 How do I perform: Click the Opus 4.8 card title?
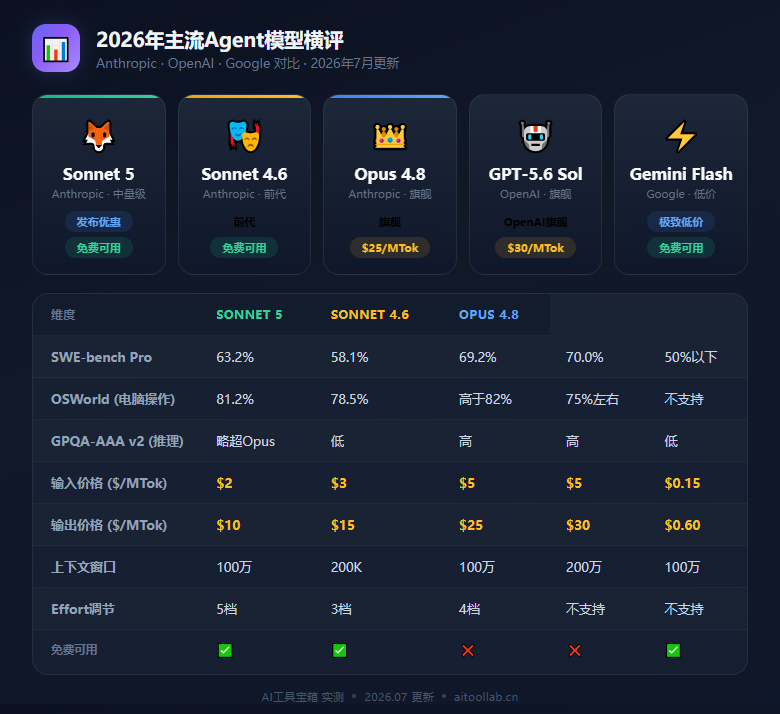(x=390, y=174)
